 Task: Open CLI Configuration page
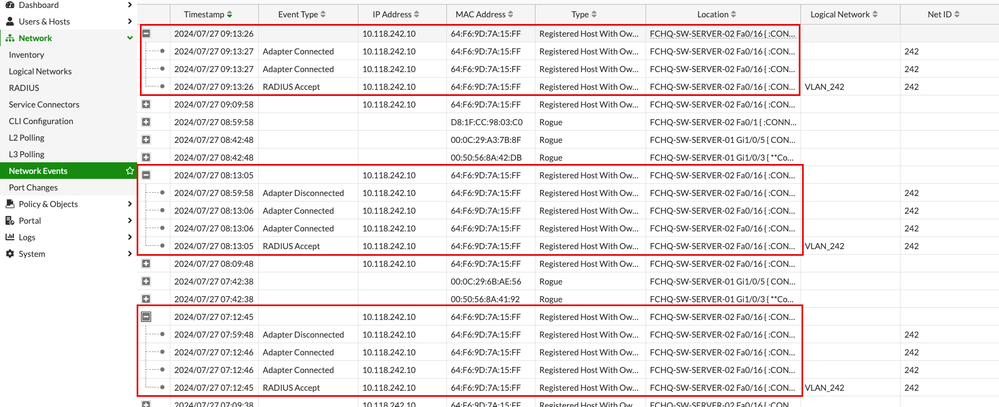pyautogui.click(x=41, y=121)
